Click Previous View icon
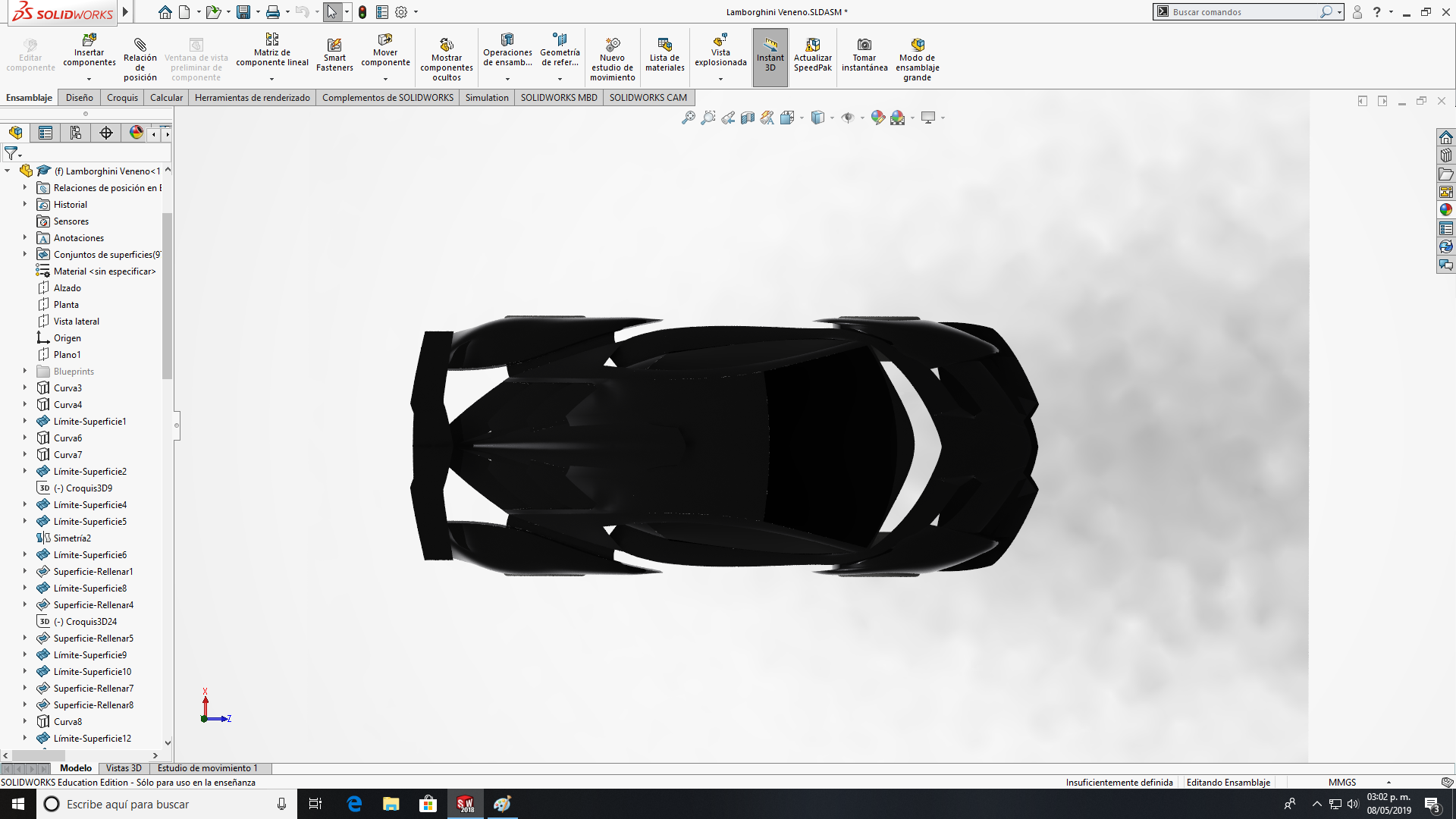Viewport: 1456px width, 819px height. coord(728,118)
